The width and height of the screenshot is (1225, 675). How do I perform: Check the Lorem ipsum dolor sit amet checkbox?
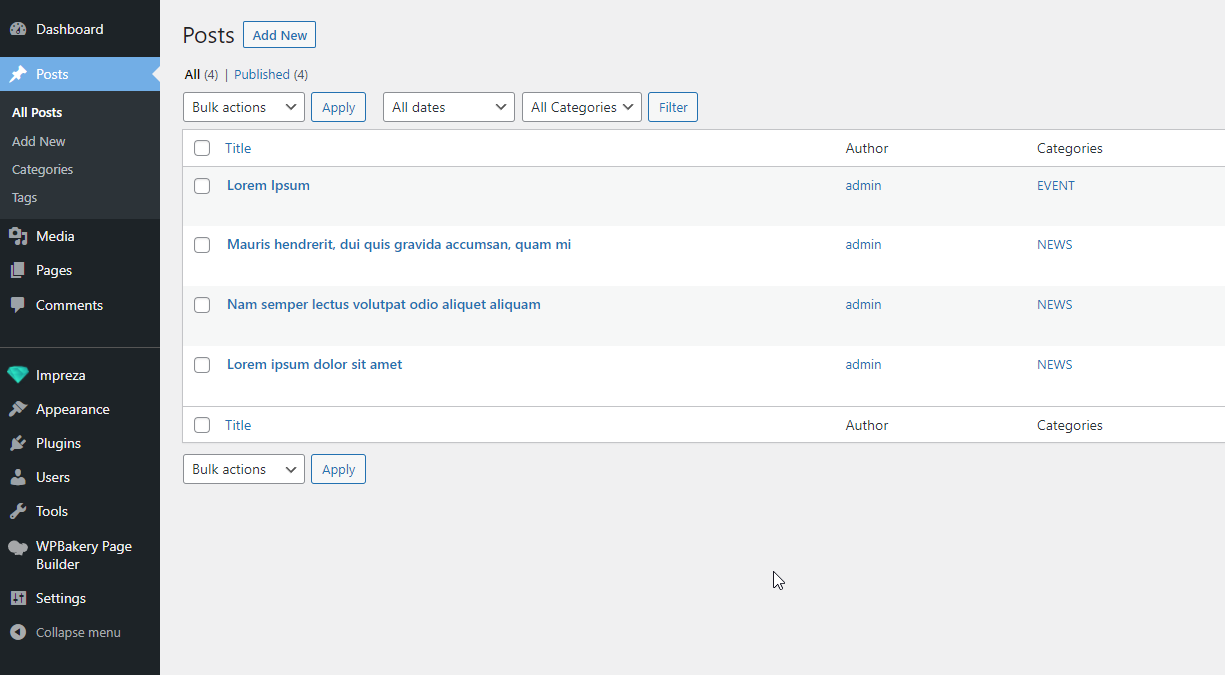click(202, 365)
